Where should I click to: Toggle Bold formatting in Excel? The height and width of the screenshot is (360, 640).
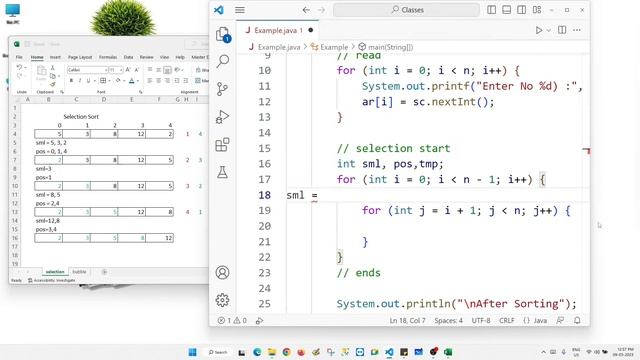[x=71, y=81]
